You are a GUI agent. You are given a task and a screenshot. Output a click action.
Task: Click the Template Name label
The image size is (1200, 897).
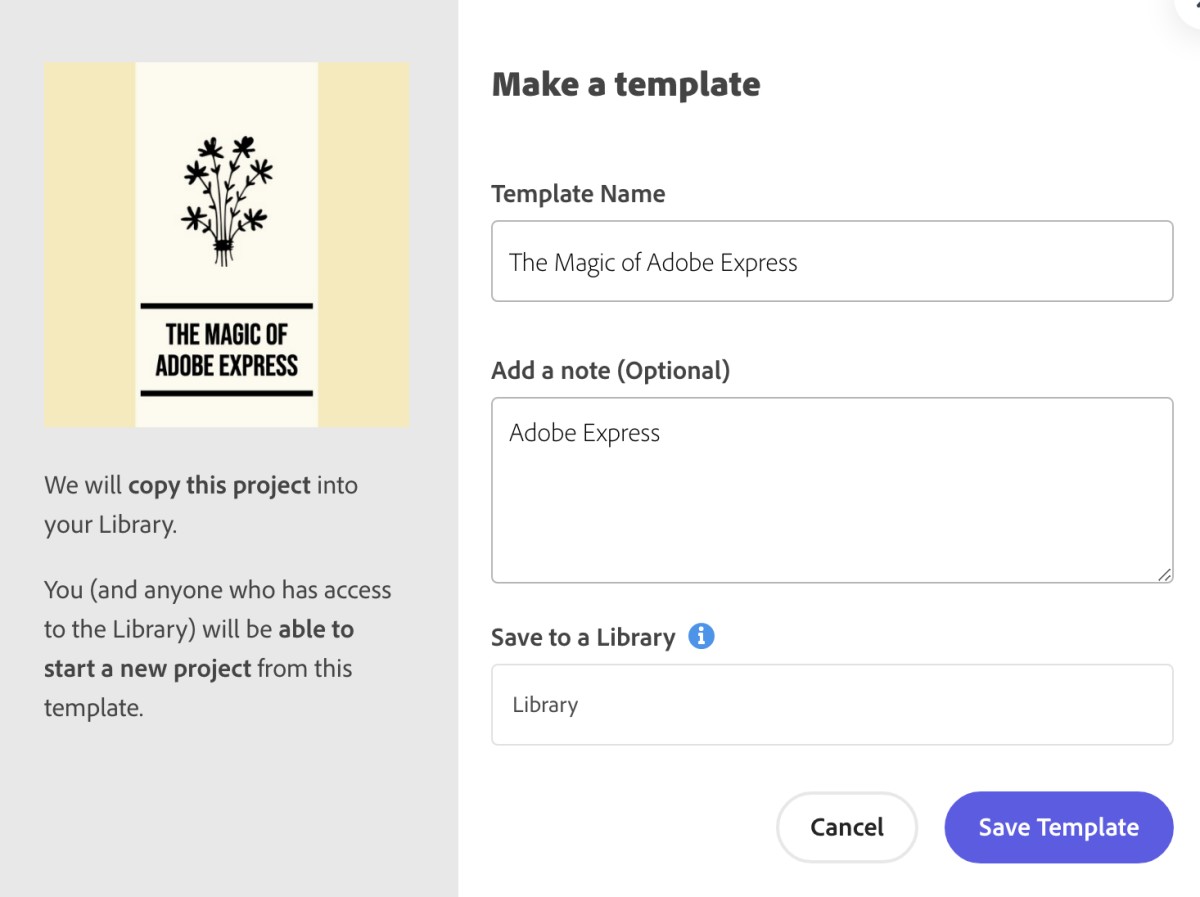[578, 193]
